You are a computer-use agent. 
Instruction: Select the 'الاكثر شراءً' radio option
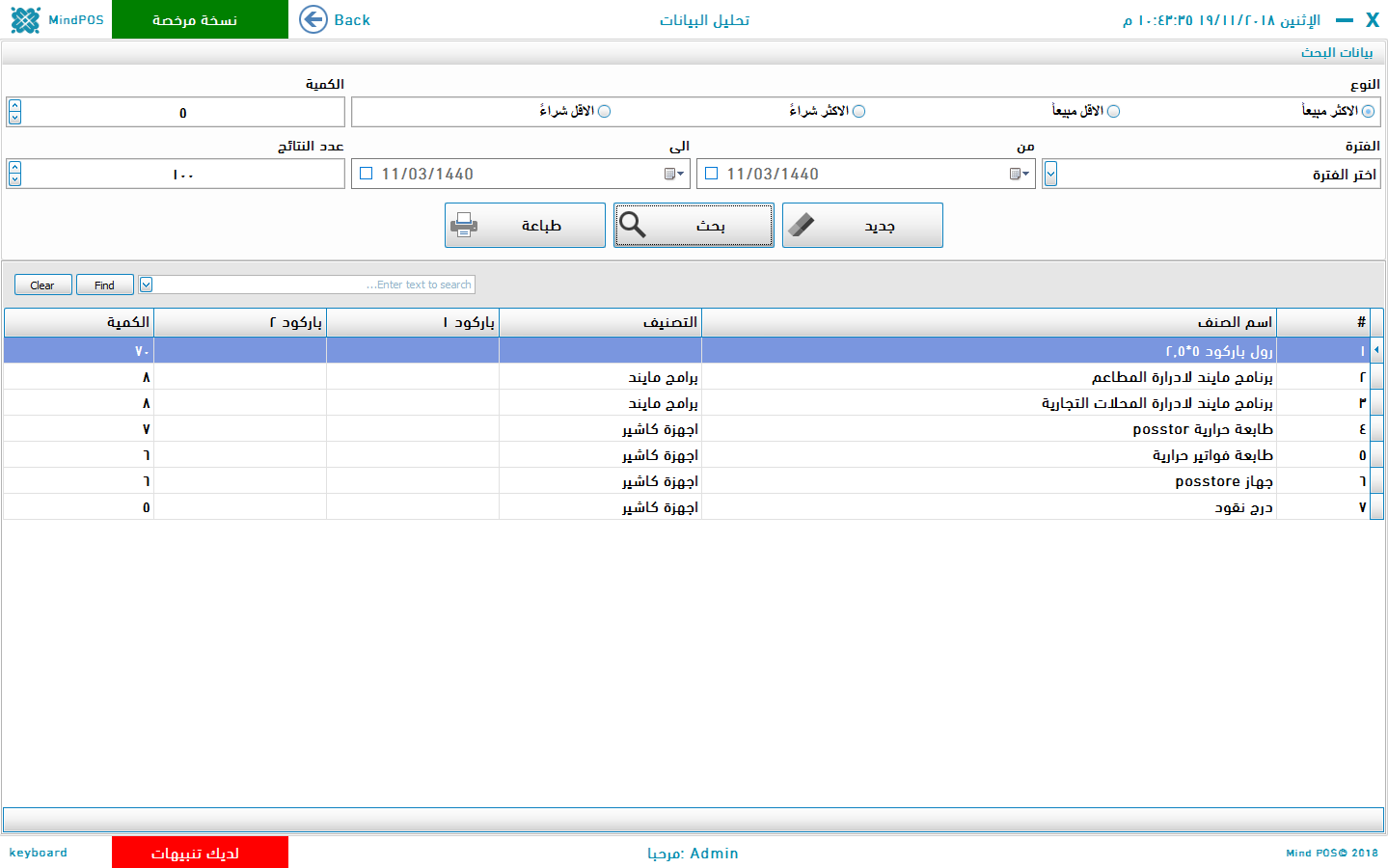[858, 111]
